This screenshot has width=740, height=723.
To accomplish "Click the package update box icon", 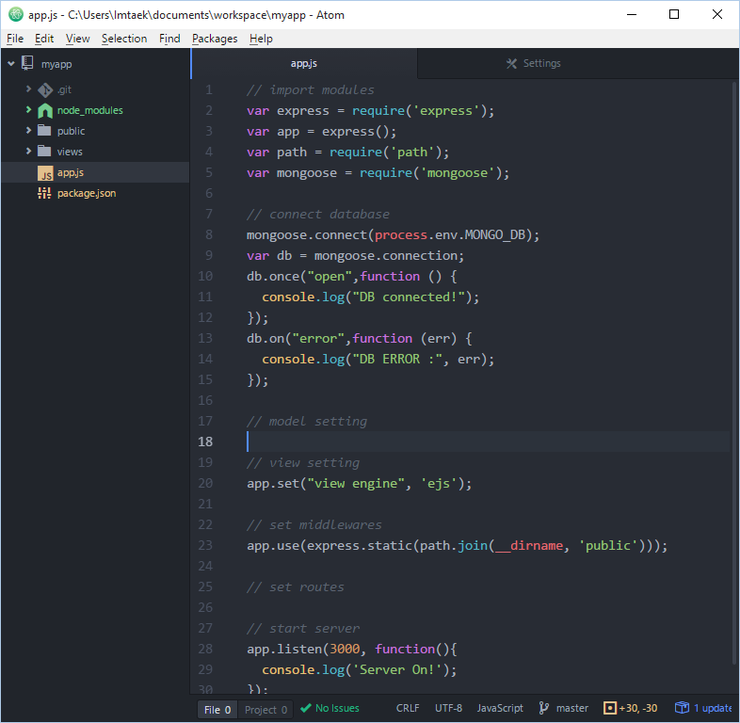I will click(681, 707).
